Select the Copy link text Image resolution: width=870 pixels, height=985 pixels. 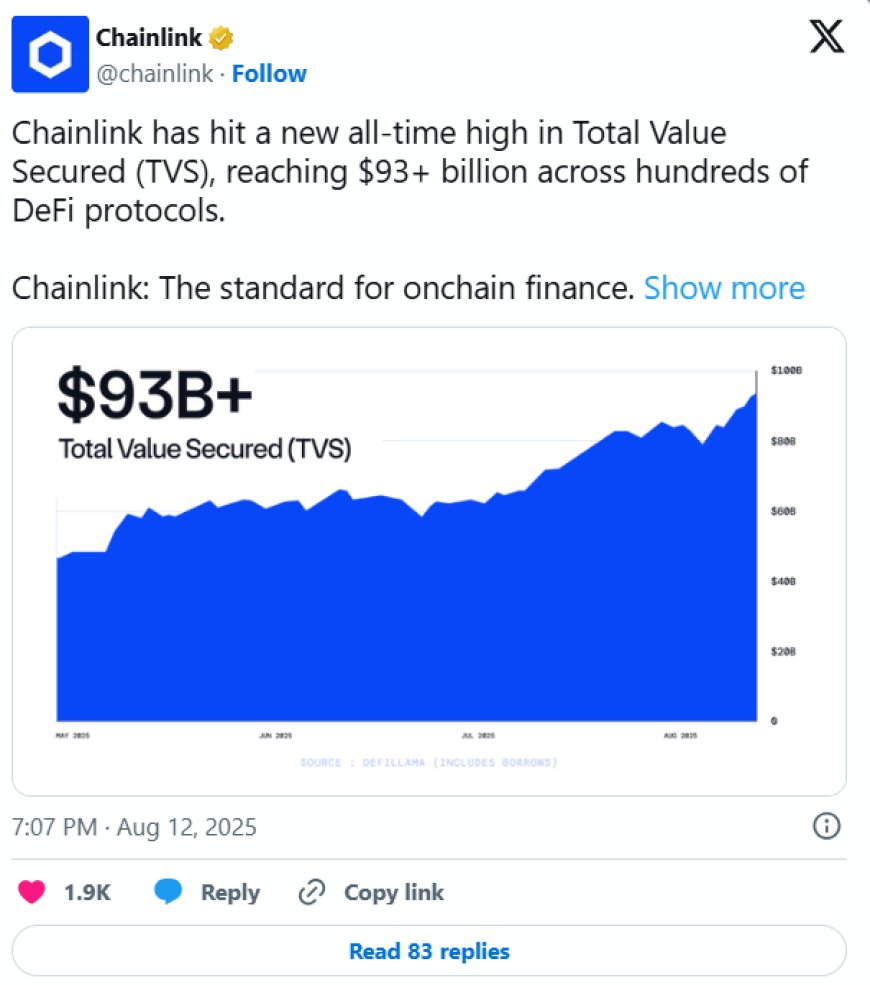[394, 892]
